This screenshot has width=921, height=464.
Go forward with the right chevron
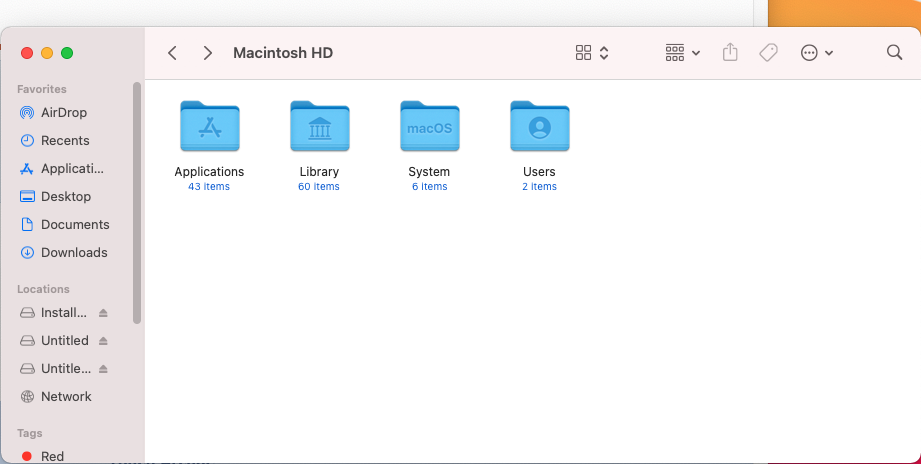pos(207,53)
